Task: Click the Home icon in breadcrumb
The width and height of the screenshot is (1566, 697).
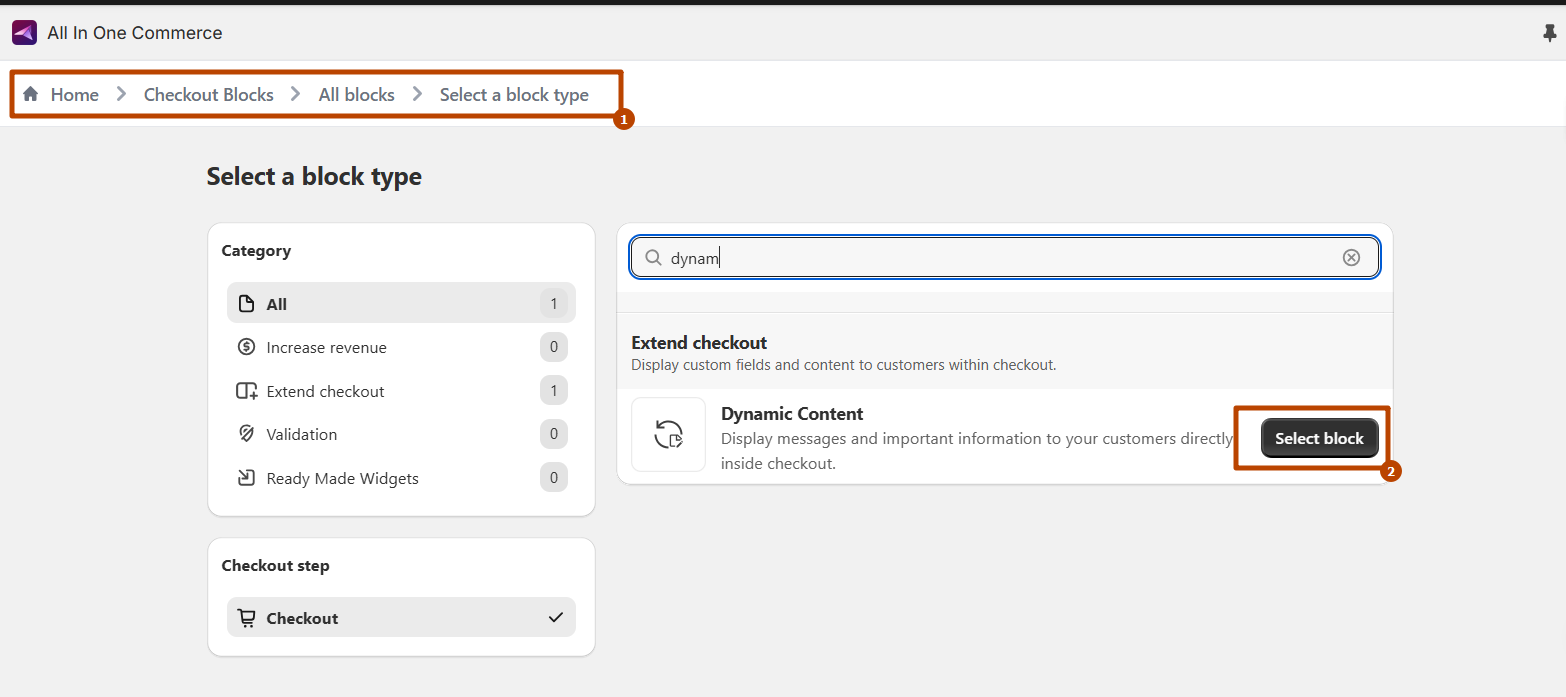Action: (31, 94)
